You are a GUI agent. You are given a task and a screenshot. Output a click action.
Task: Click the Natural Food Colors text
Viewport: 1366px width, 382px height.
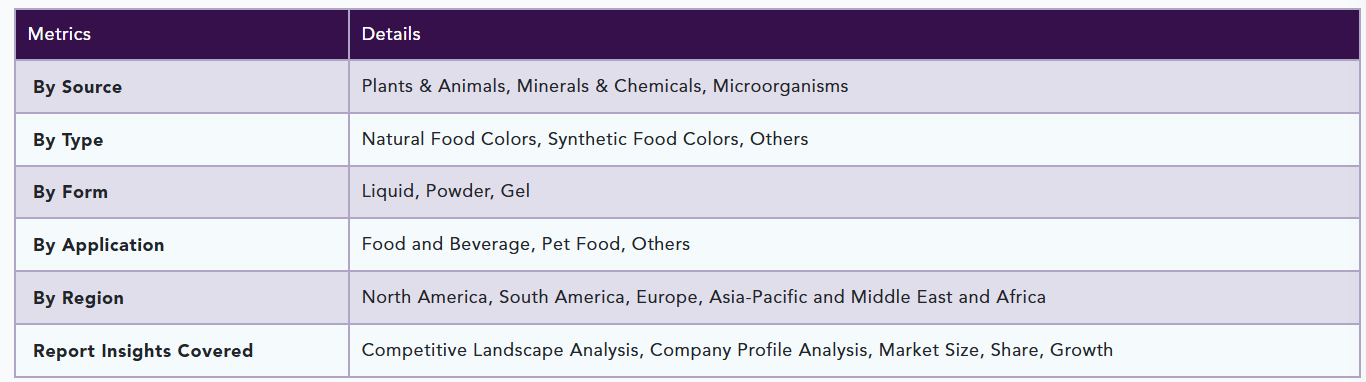tap(449, 139)
